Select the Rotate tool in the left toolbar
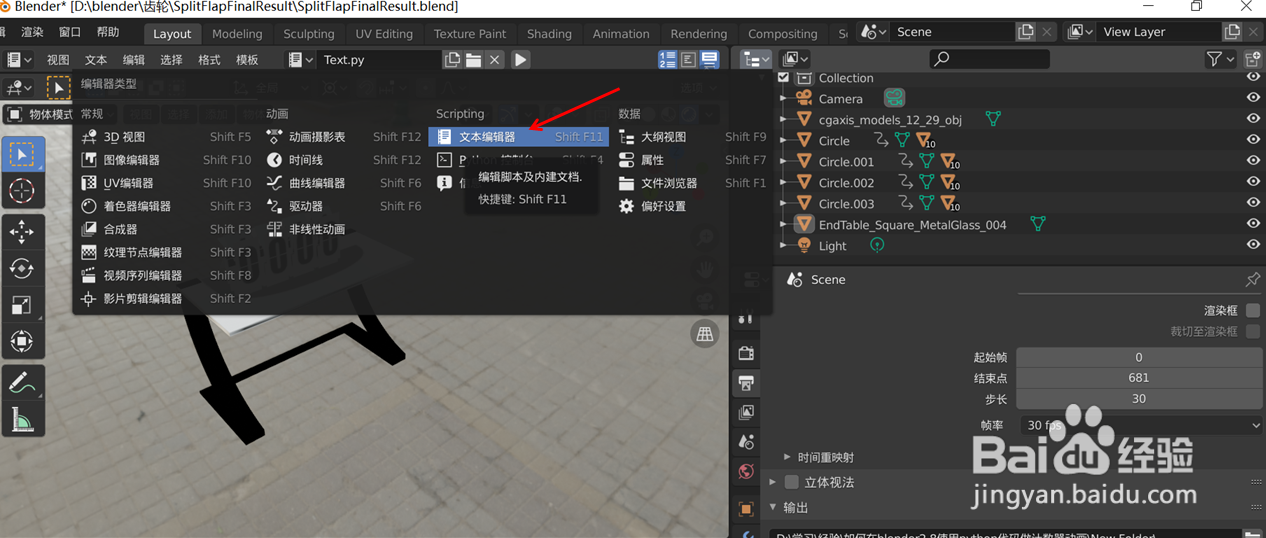The image size is (1266, 538). pyautogui.click(x=22, y=268)
